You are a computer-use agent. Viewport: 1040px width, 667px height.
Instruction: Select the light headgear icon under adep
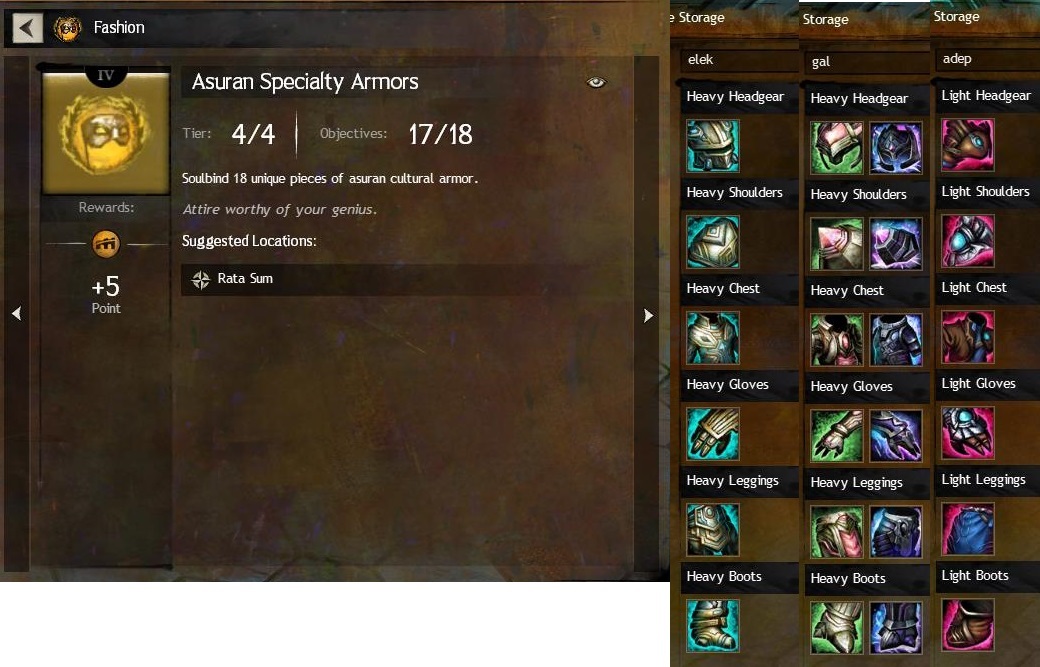[x=968, y=145]
